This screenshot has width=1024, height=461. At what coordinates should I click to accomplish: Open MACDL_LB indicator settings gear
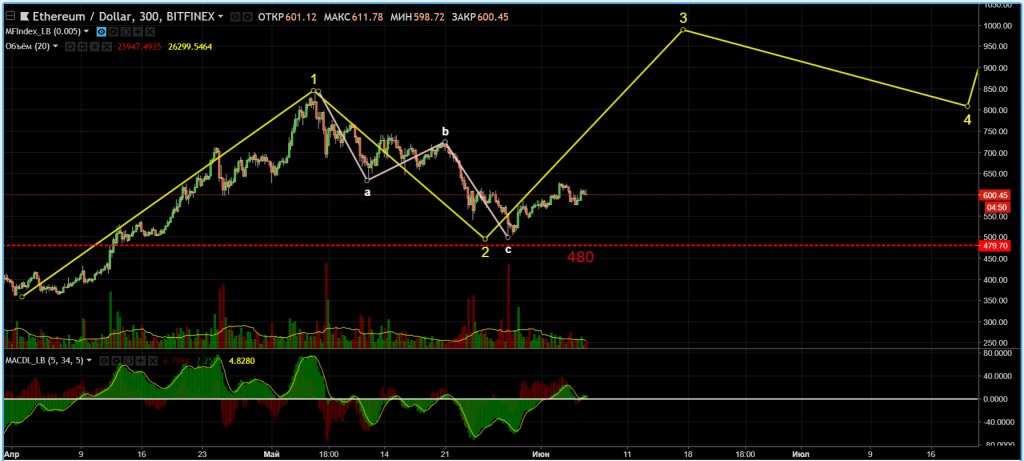[116, 361]
